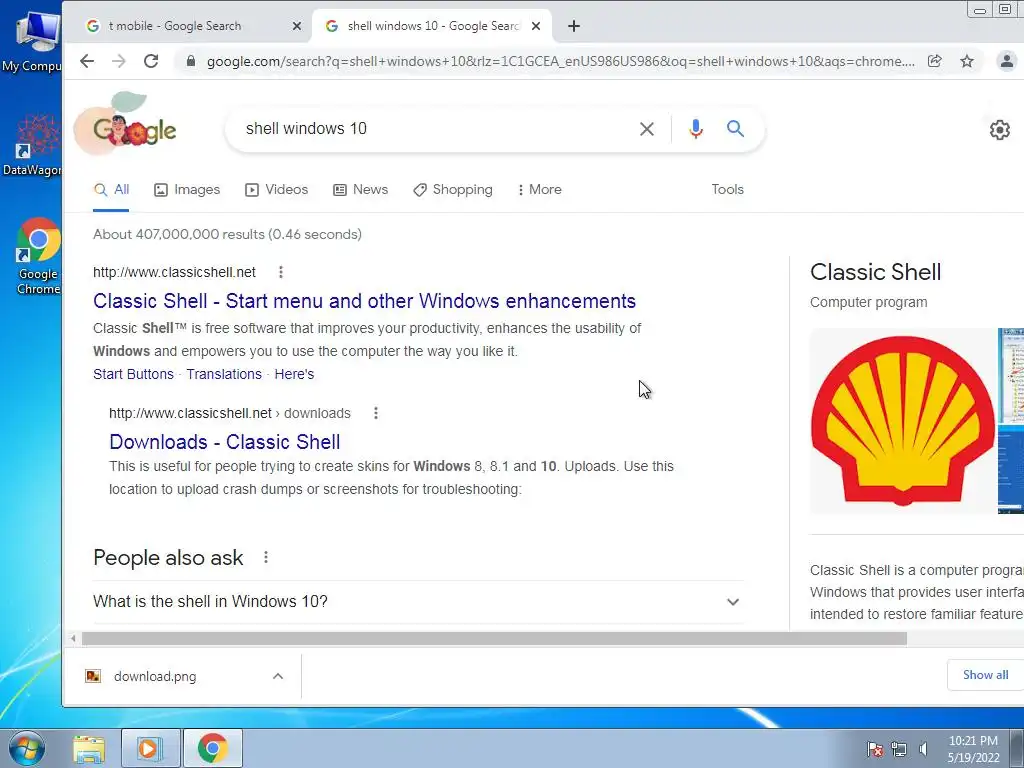The height and width of the screenshot is (768, 1024).
Task: Follow the Translations sitelink
Action: click(224, 374)
